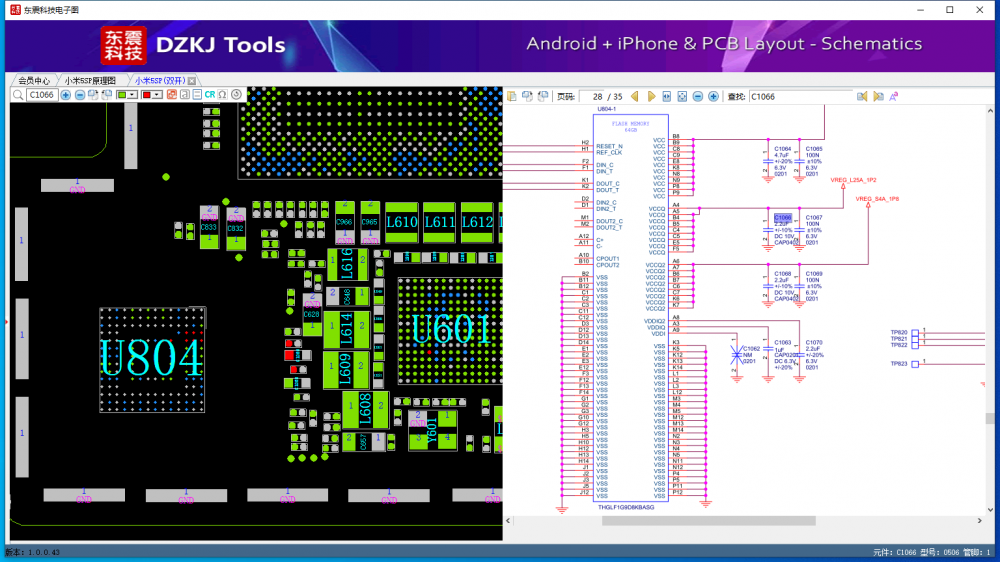1000x562 pixels.
Task: Find next match for C1066 in schematic
Action: point(878,97)
